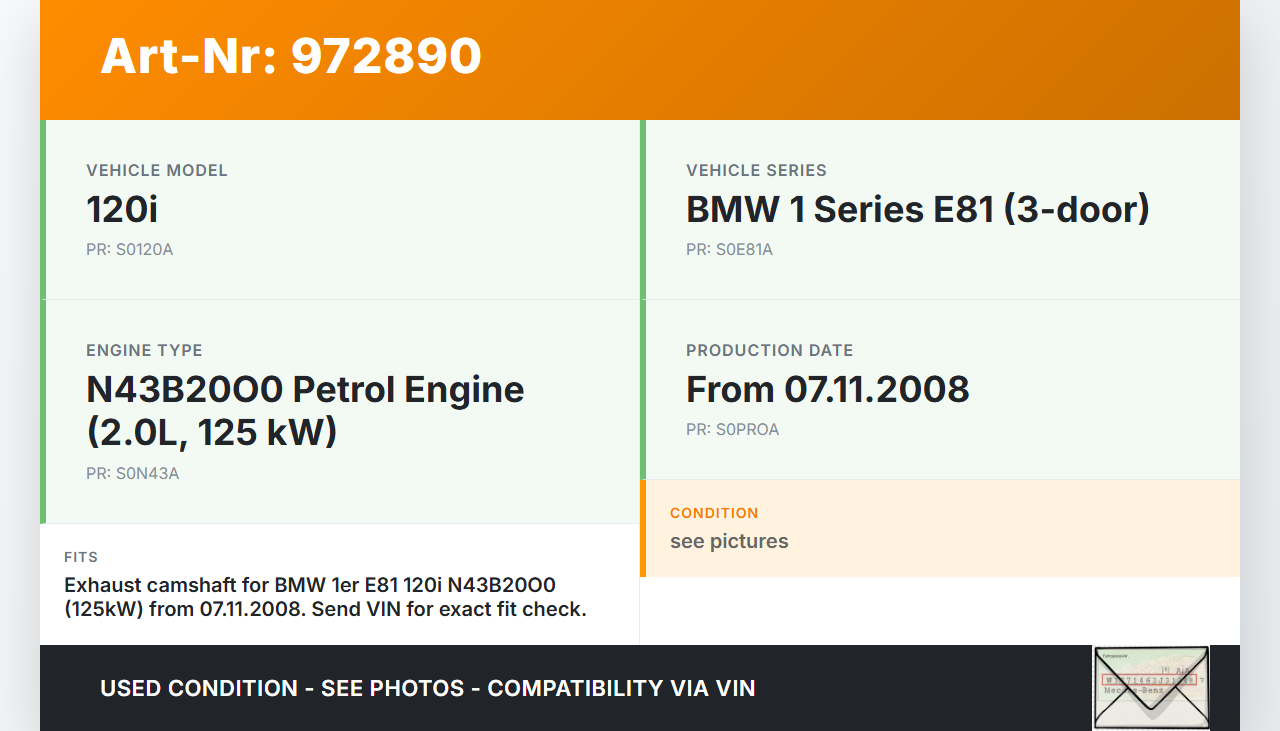
Task: Select the From 07.11.2008 production date
Action: point(827,389)
